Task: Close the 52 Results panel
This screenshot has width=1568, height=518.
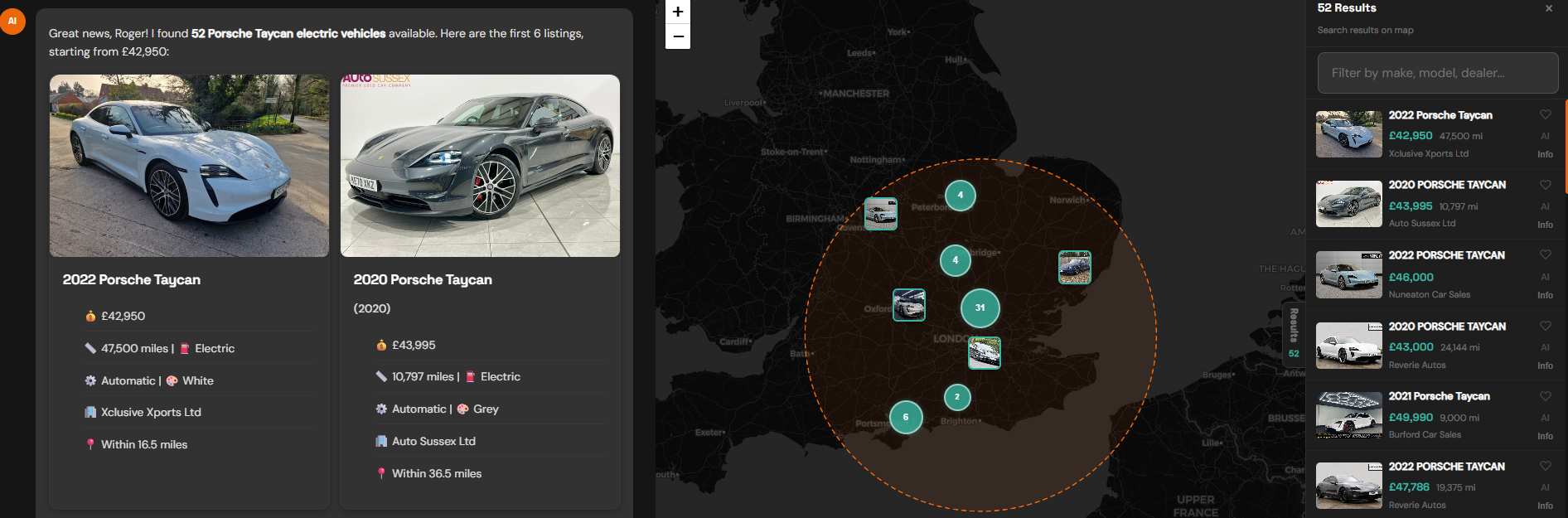Action: 1548,8
